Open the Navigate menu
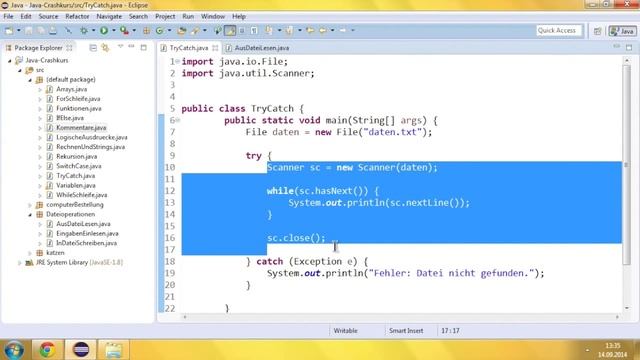640x360 pixels. click(109, 16)
